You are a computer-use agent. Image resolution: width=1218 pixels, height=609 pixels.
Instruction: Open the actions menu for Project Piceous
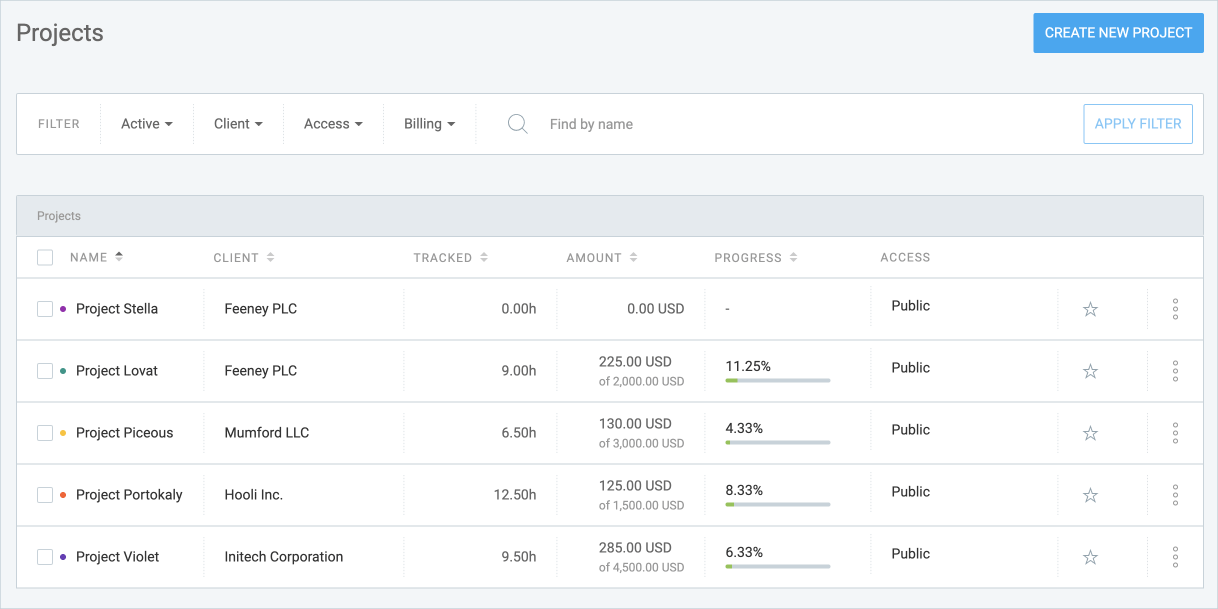pyautogui.click(x=1175, y=432)
